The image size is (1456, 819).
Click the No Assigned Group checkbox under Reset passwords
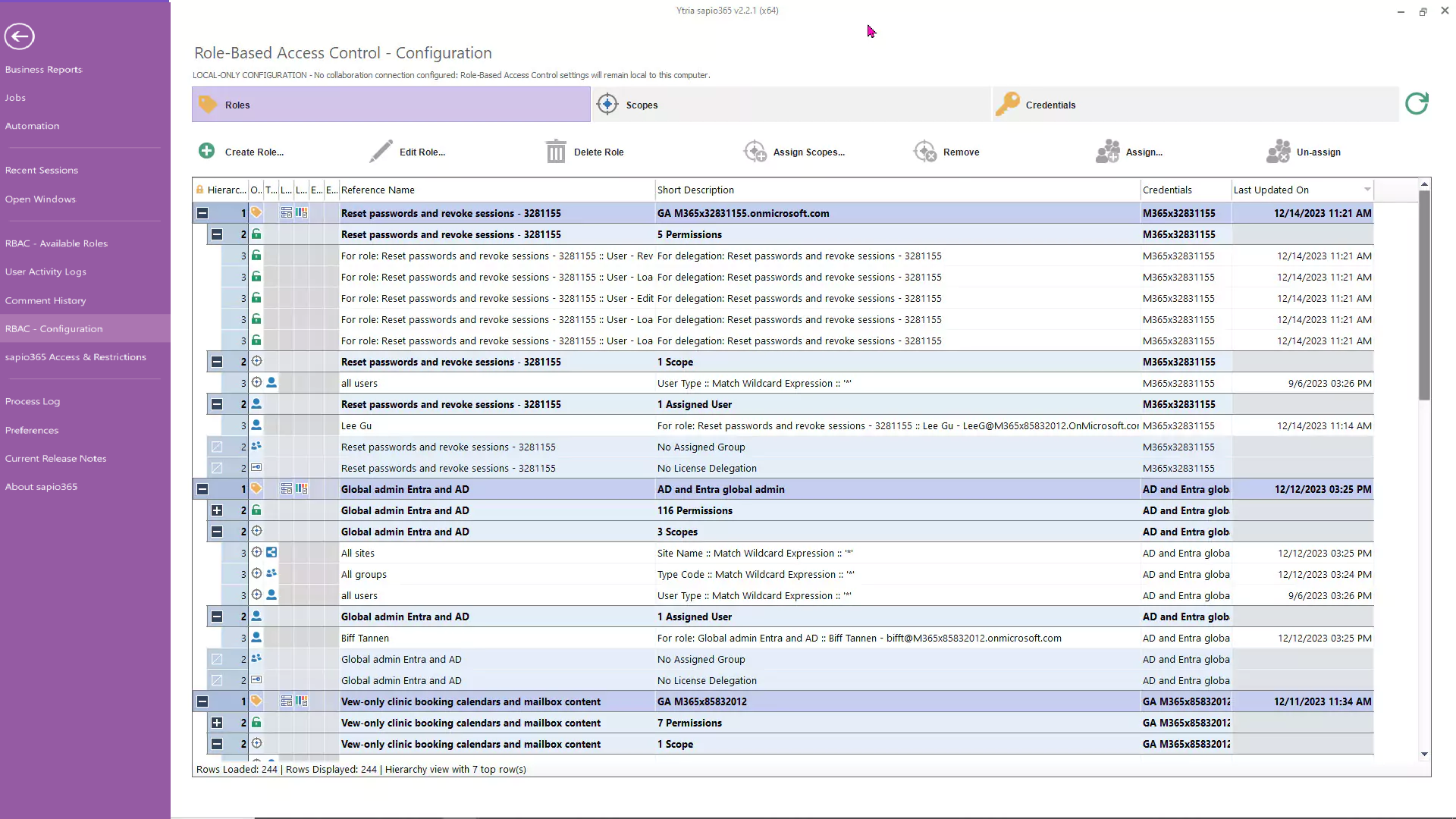(x=217, y=447)
